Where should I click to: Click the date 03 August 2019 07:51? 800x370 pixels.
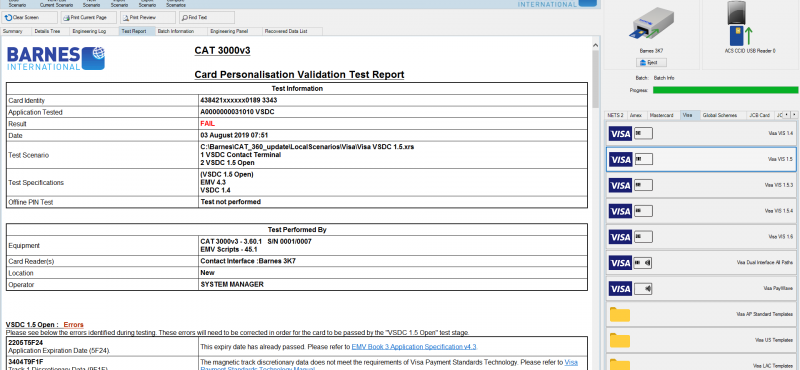234,135
